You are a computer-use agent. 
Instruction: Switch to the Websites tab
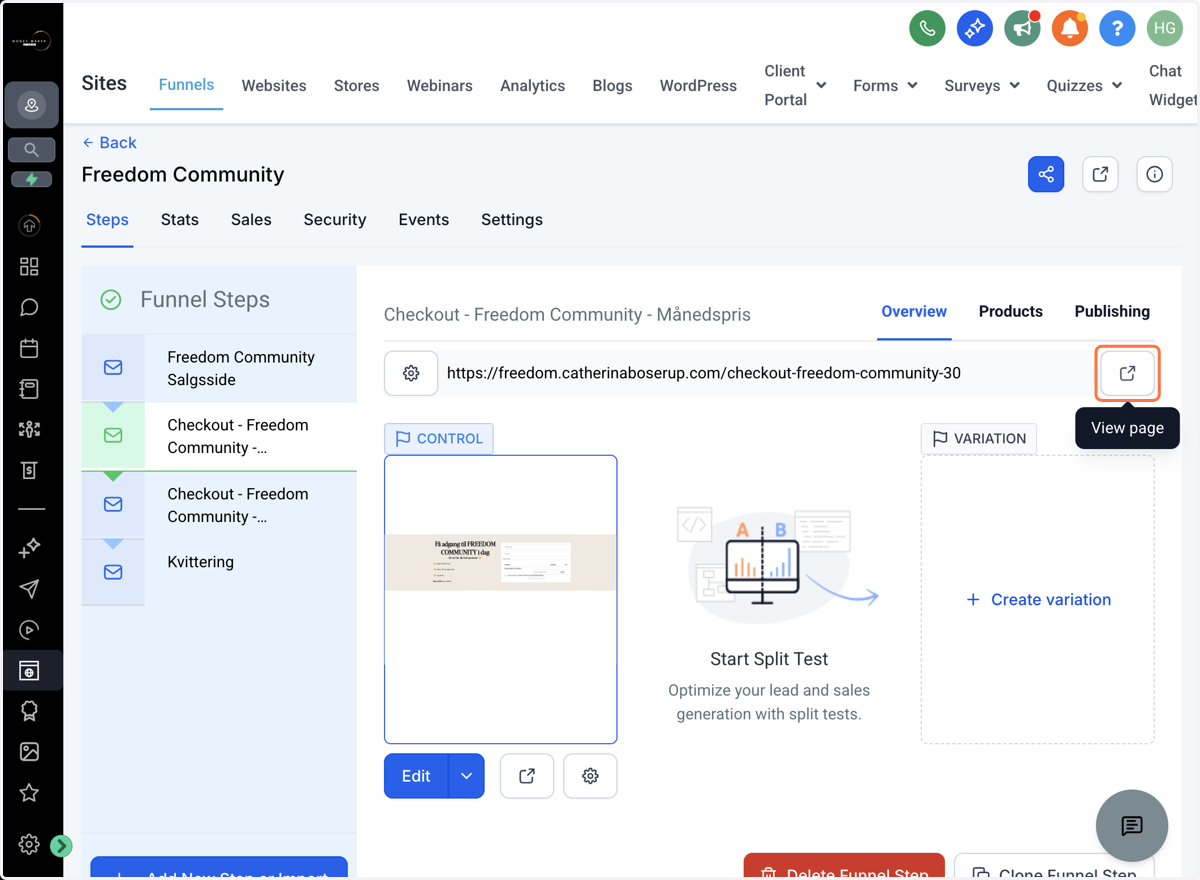[x=274, y=86]
